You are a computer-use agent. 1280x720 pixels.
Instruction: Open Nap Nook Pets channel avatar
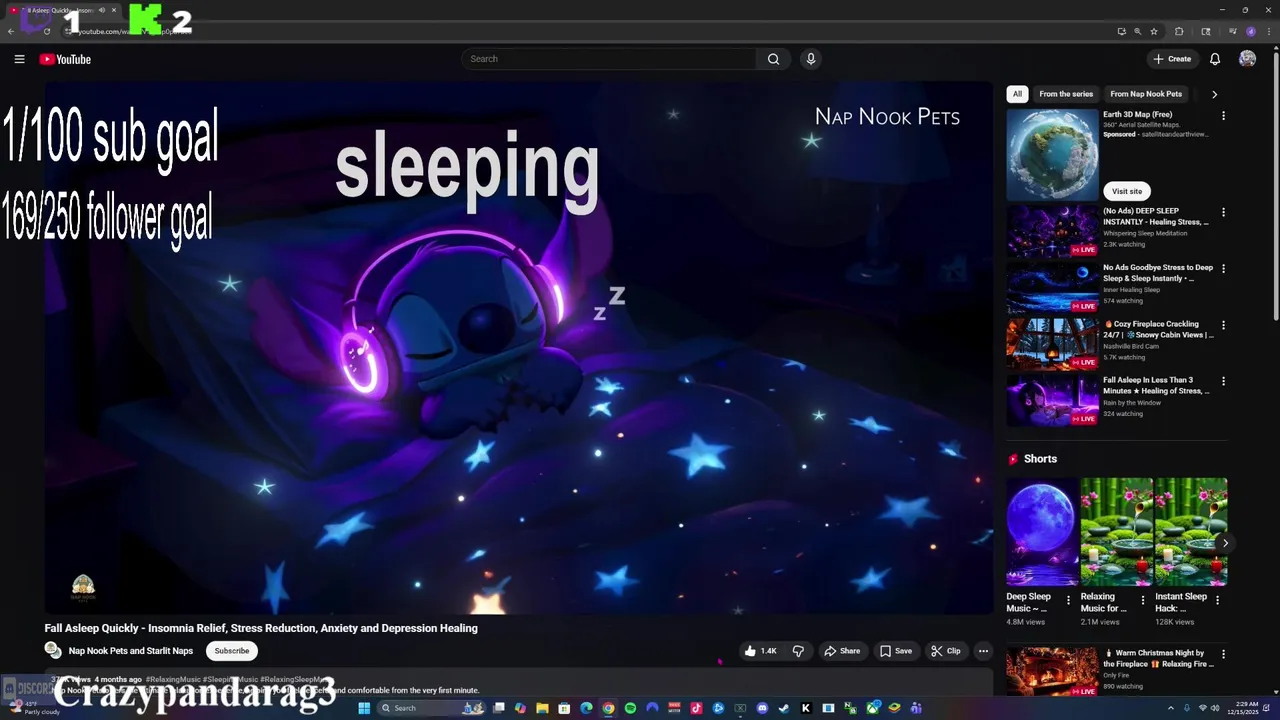tap(53, 650)
